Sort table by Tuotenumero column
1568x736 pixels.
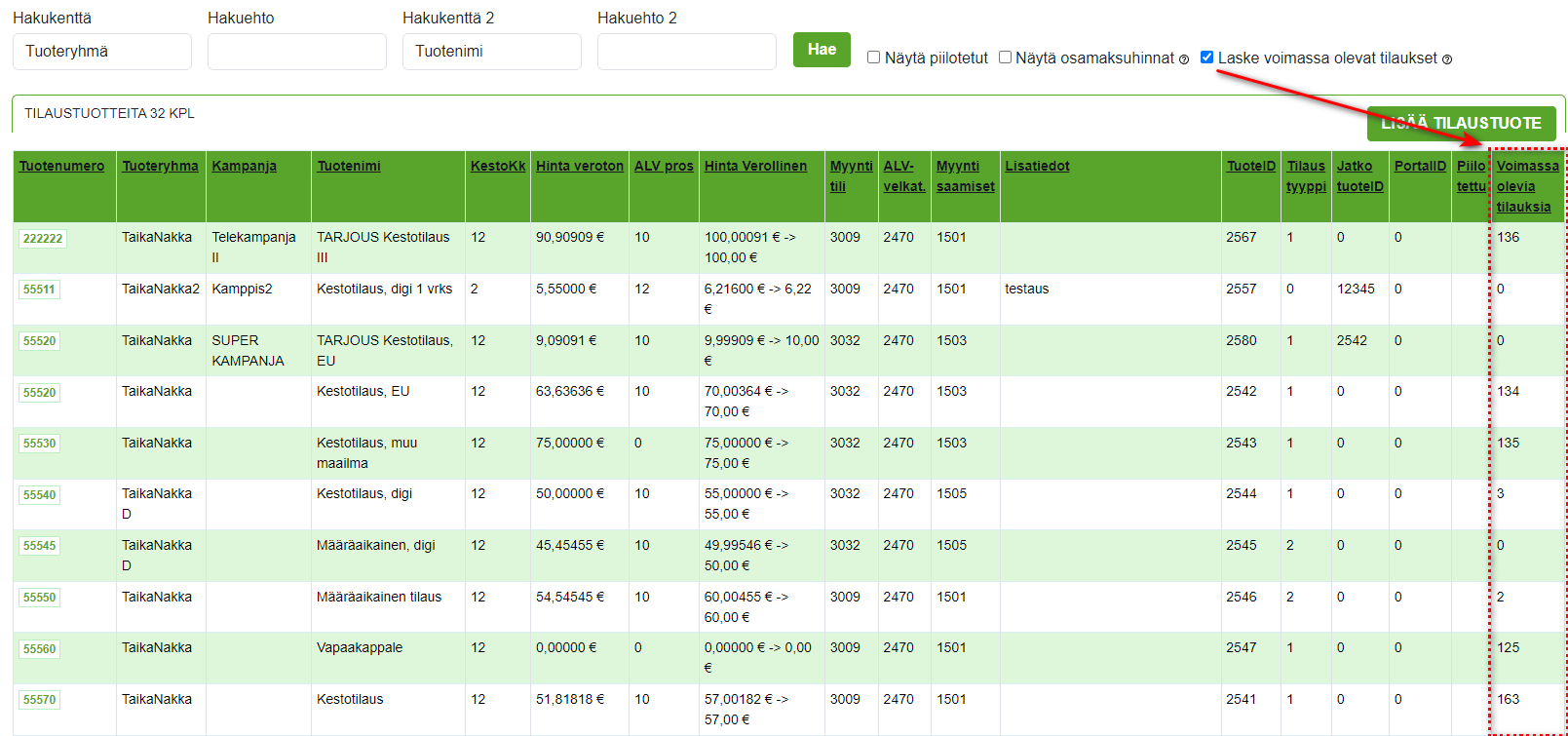(x=61, y=166)
